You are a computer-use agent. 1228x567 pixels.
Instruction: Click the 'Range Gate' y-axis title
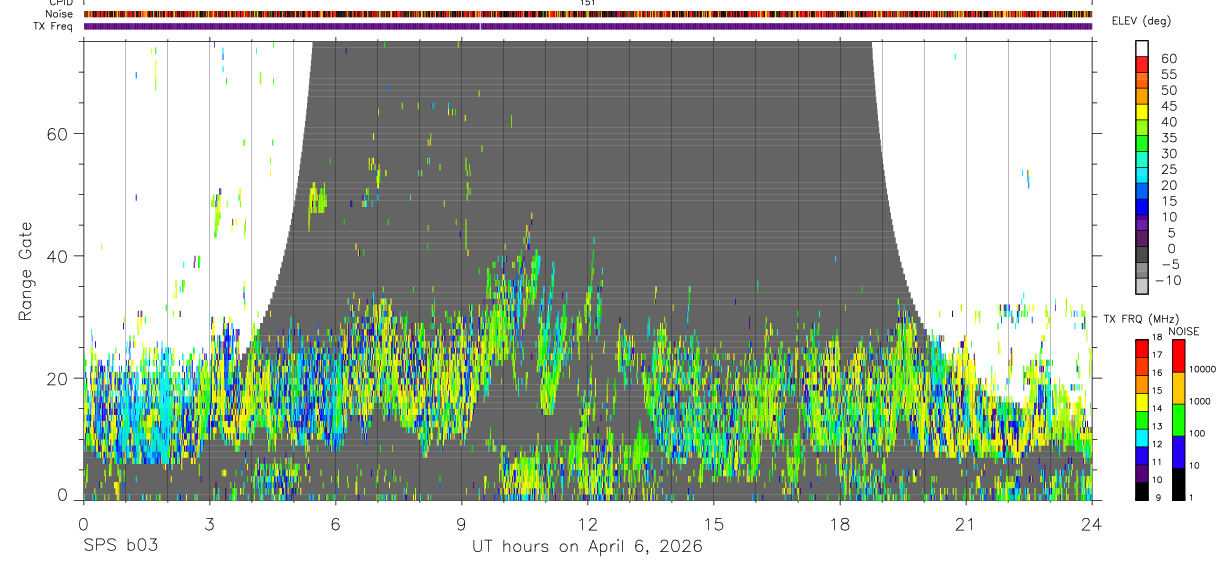click(26, 272)
